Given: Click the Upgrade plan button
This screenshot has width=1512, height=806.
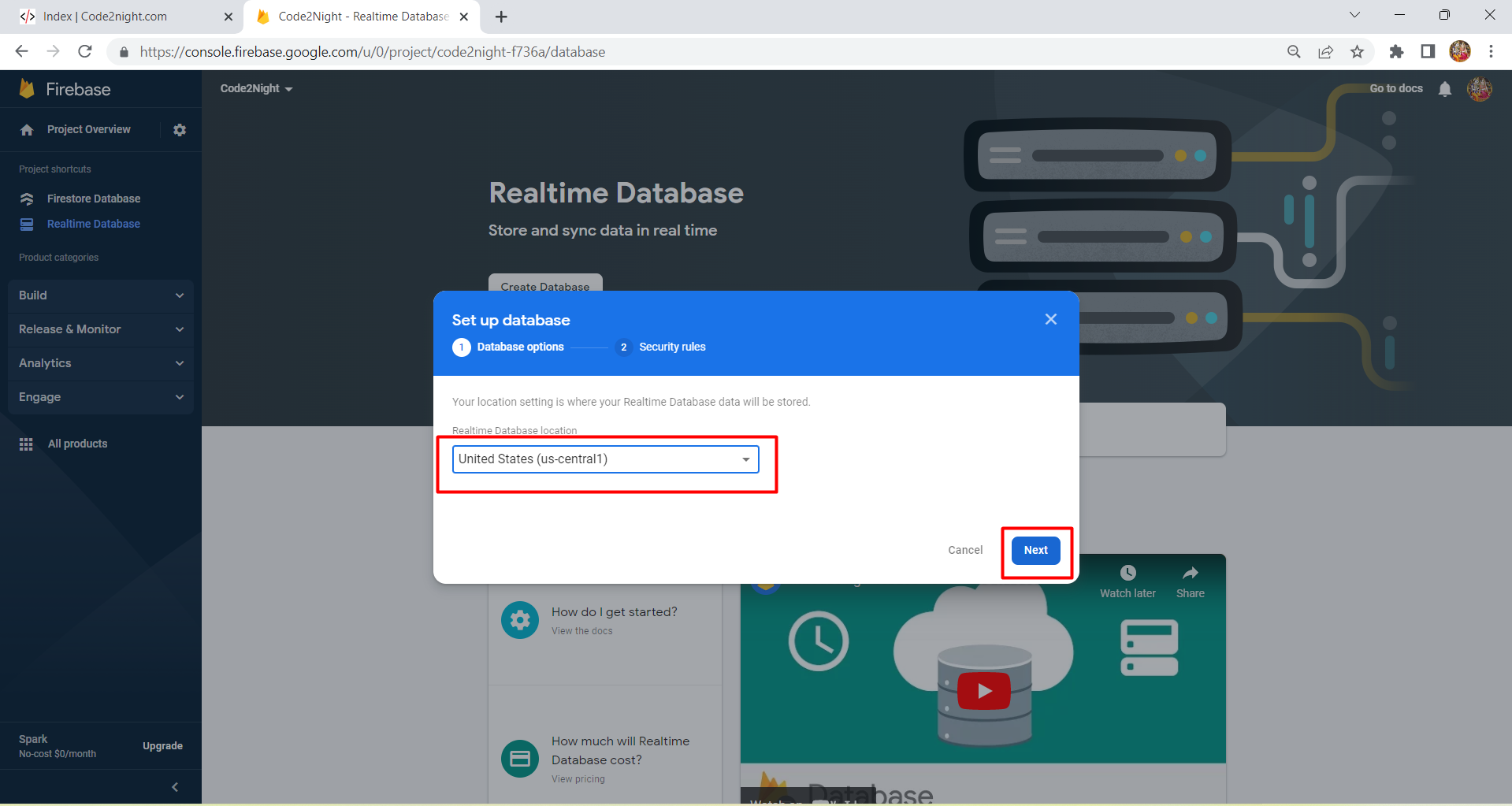Looking at the screenshot, I should pyautogui.click(x=162, y=746).
